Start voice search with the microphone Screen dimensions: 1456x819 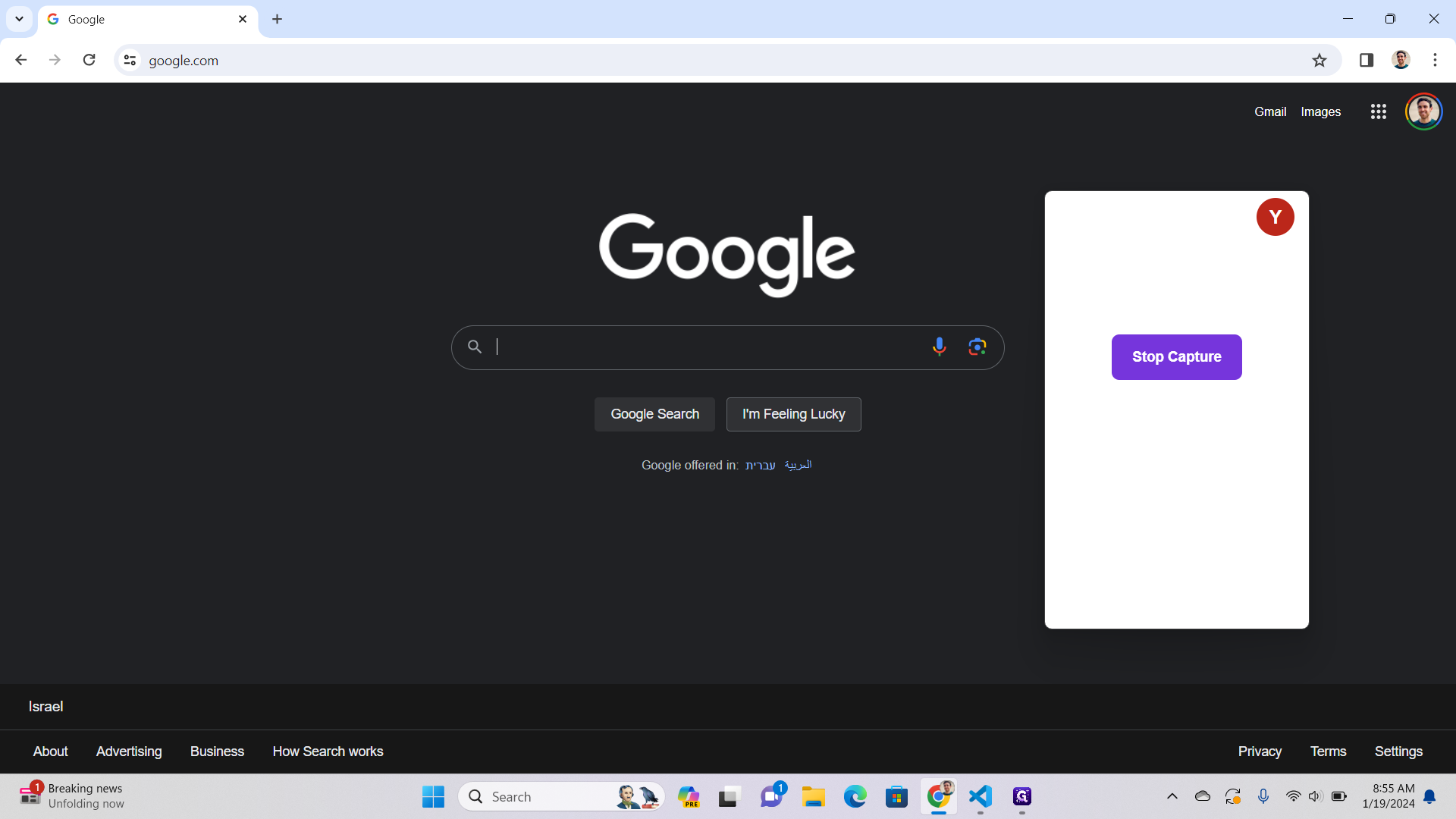pos(939,347)
